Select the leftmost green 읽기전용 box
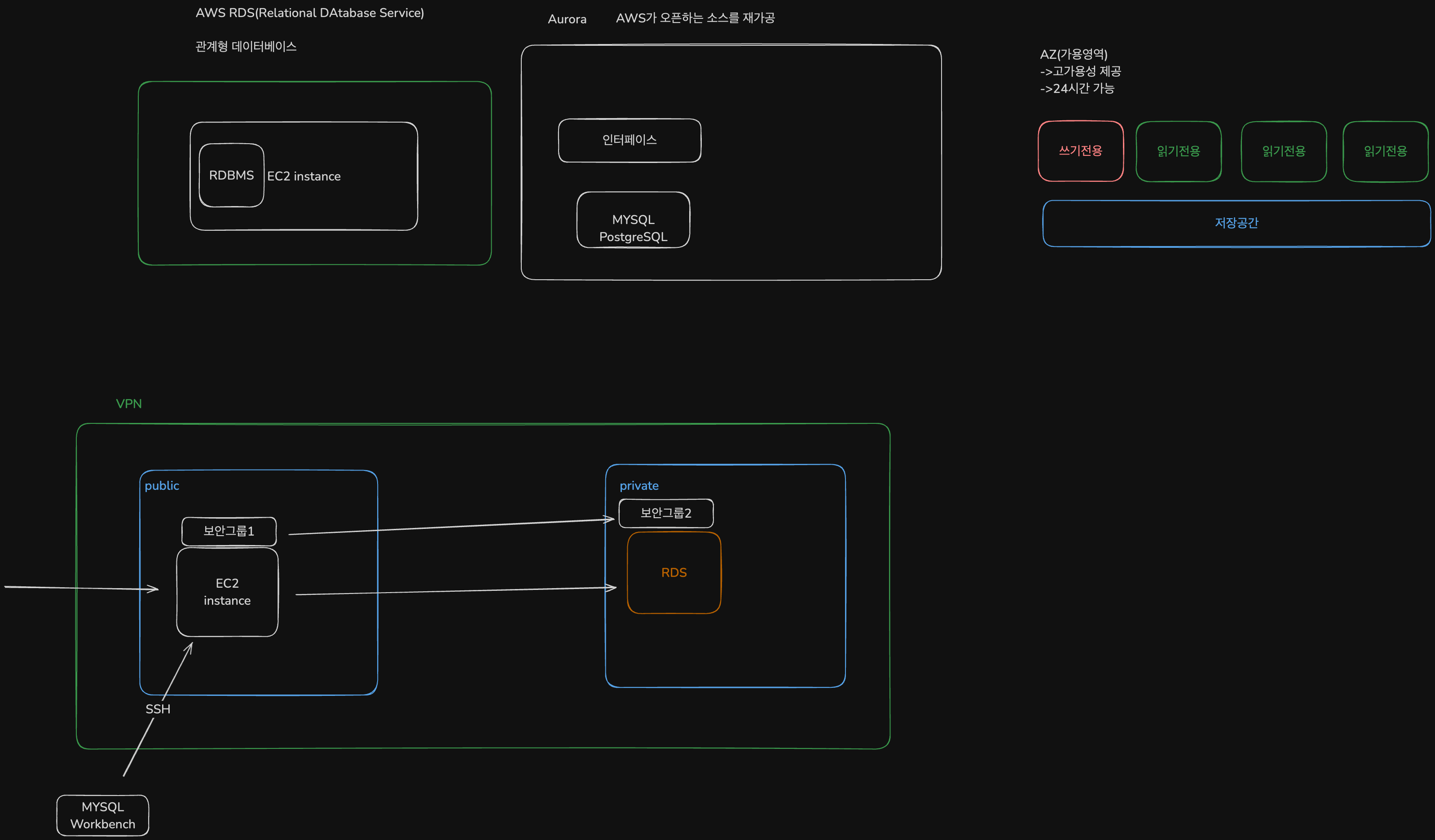 [x=1178, y=151]
